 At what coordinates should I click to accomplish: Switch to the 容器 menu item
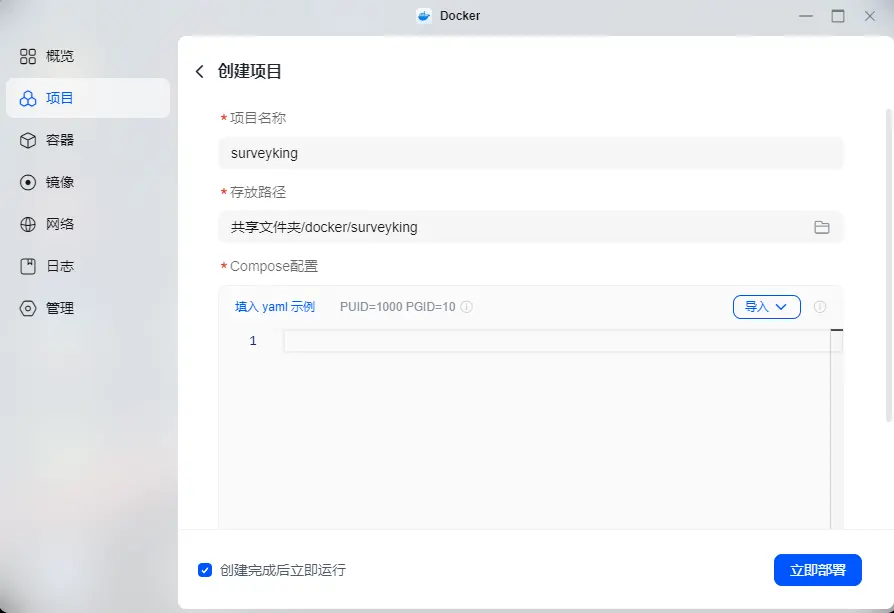coord(88,140)
